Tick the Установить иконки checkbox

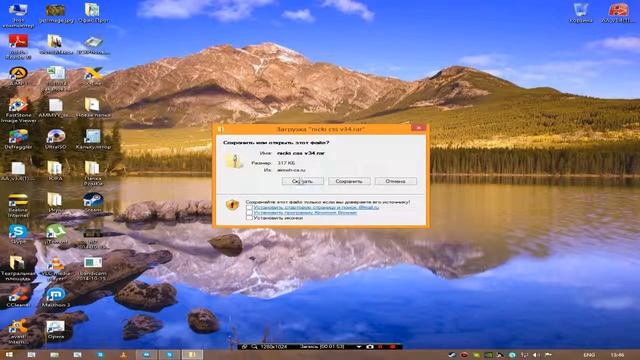click(x=249, y=218)
